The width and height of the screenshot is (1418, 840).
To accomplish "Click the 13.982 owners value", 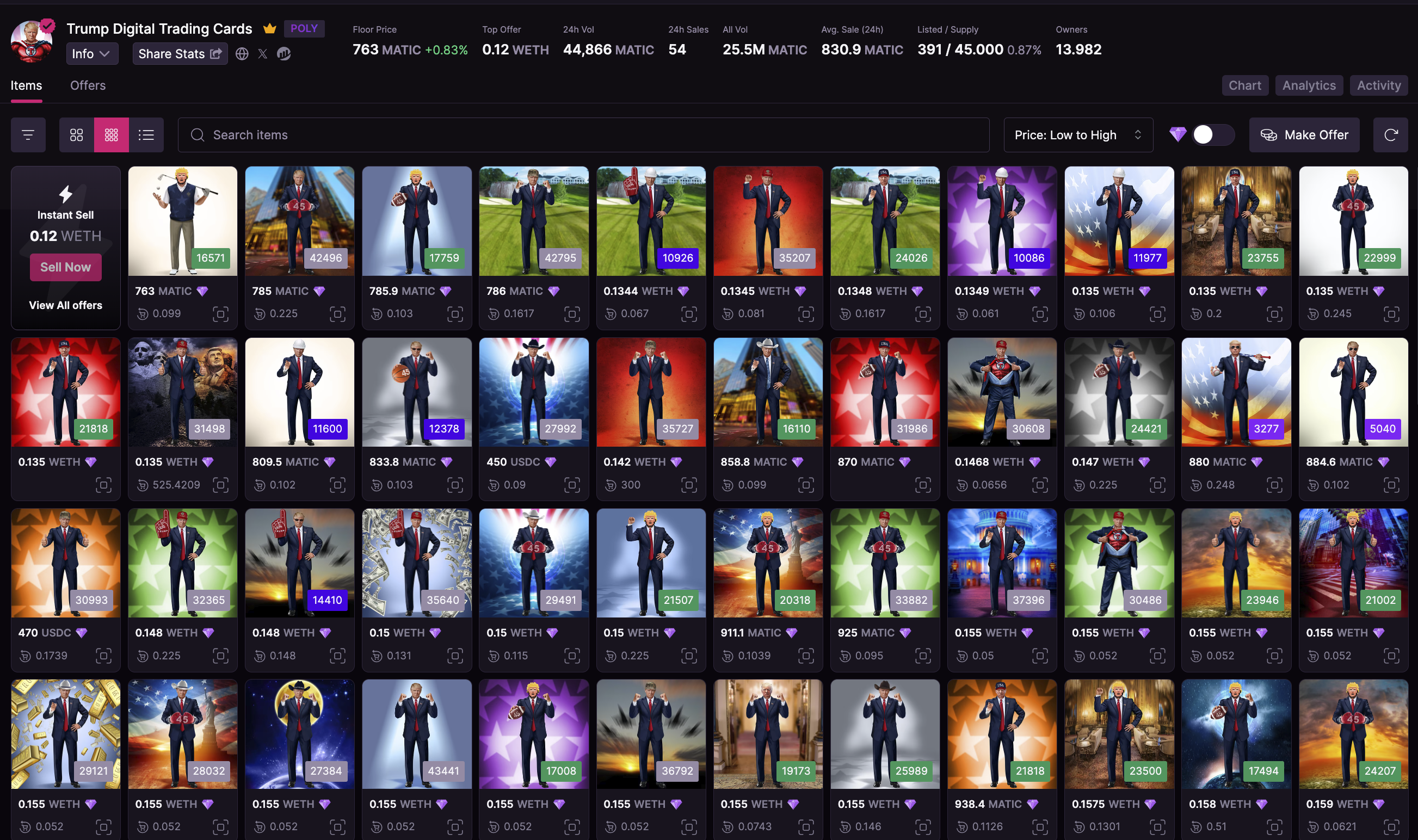I will tap(1078, 50).
